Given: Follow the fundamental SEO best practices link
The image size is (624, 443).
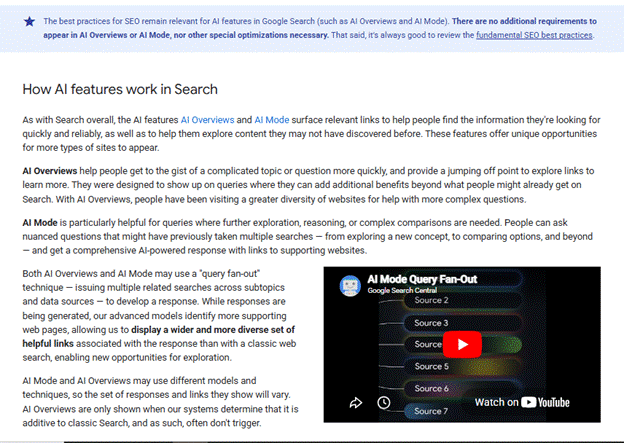Looking at the screenshot, I should tap(534, 35).
